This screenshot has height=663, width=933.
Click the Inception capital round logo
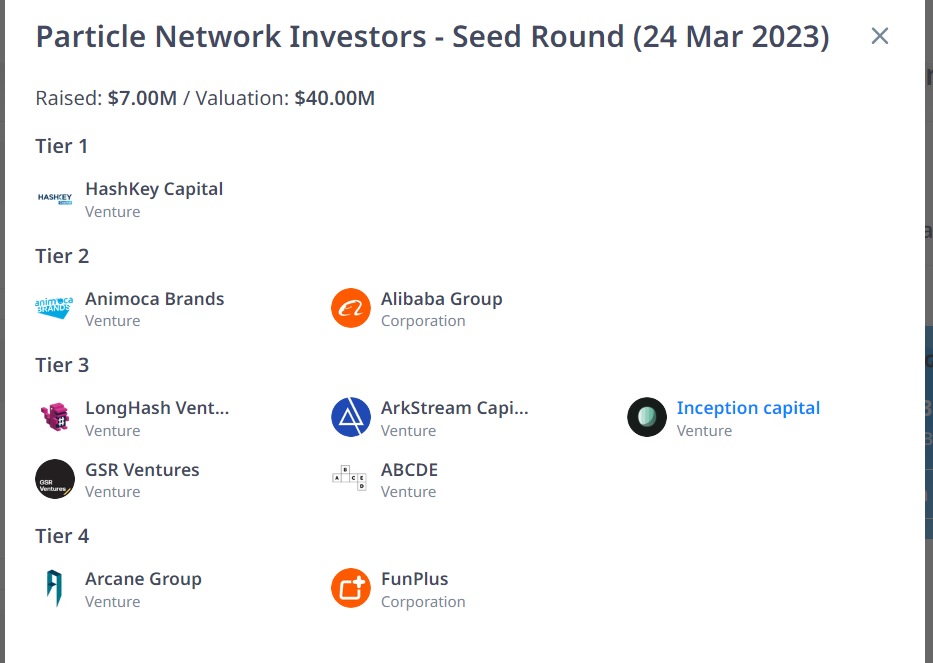tap(647, 417)
